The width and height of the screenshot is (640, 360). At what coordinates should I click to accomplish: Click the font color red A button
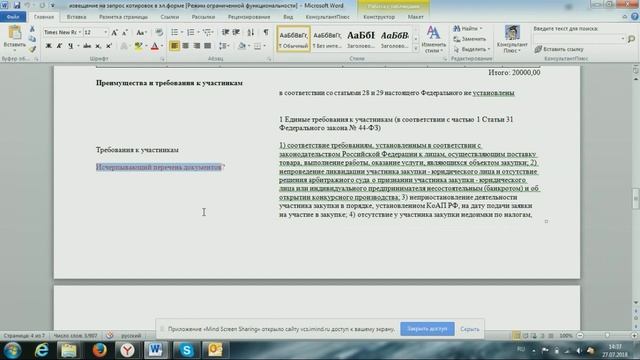(155, 46)
